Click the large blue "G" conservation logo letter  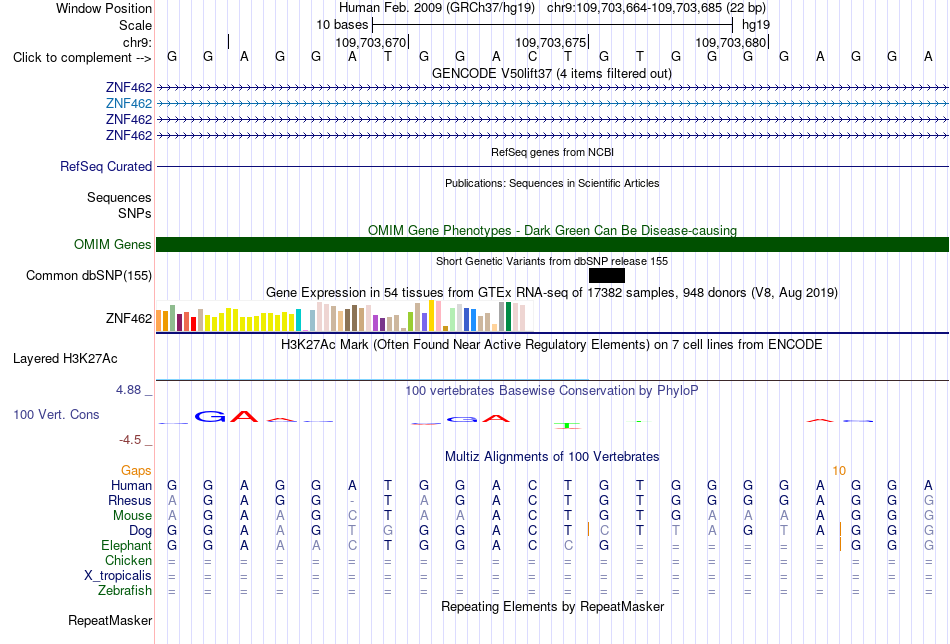pyautogui.click(x=210, y=416)
